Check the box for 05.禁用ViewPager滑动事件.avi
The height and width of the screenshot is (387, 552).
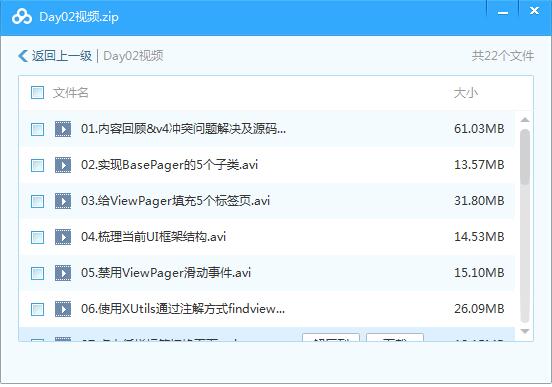click(37, 273)
